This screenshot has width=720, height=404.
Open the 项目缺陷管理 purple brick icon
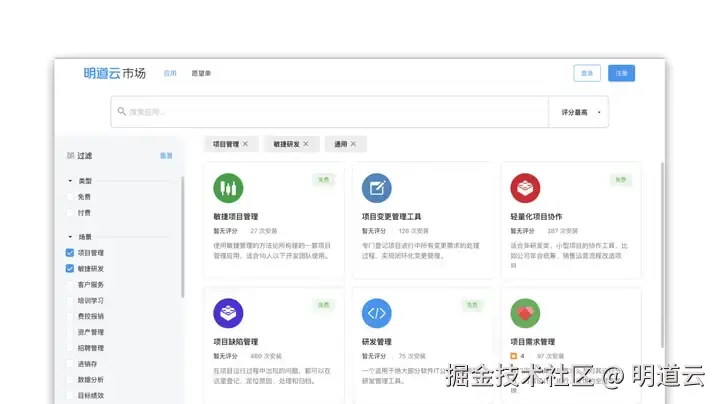tap(228, 313)
